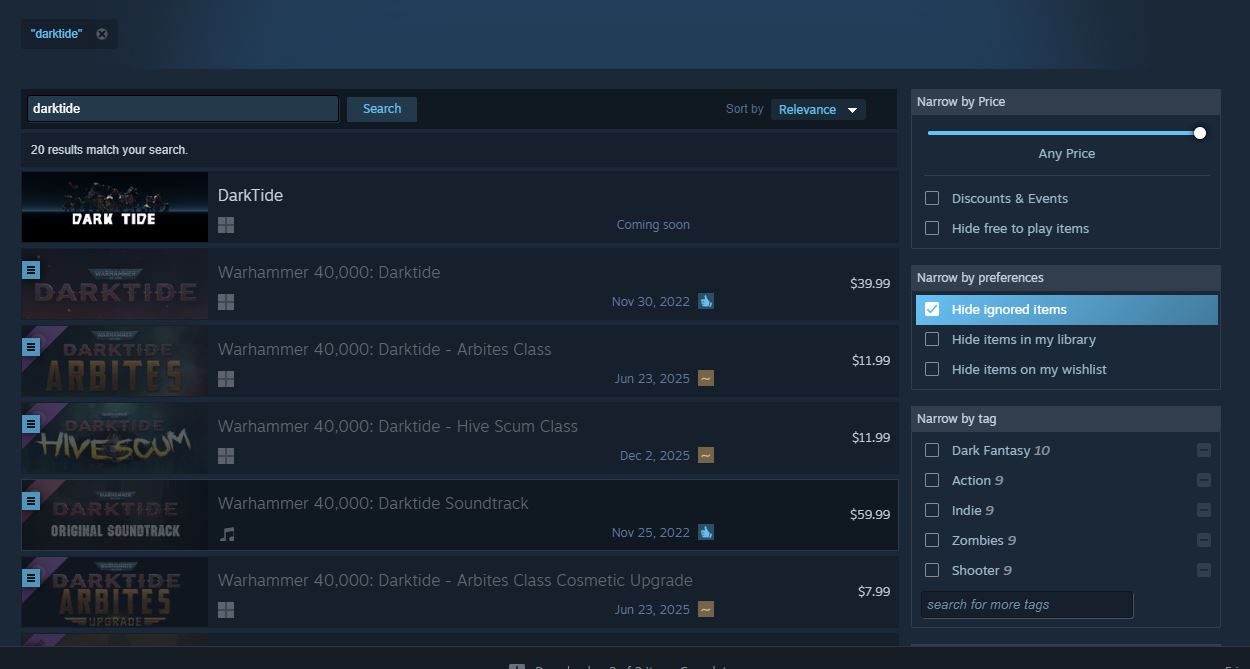Open Darktide - Hive Scum Class title
1250x669 pixels.
[398, 426]
